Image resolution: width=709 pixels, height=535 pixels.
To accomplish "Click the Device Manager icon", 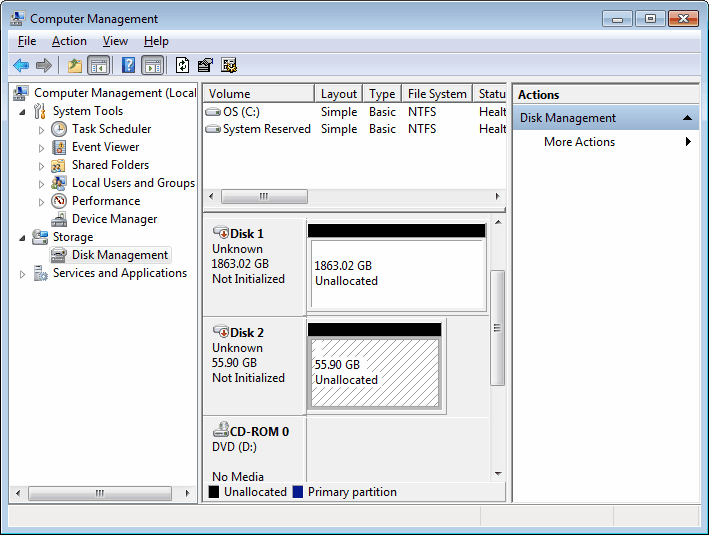I will tap(59, 219).
